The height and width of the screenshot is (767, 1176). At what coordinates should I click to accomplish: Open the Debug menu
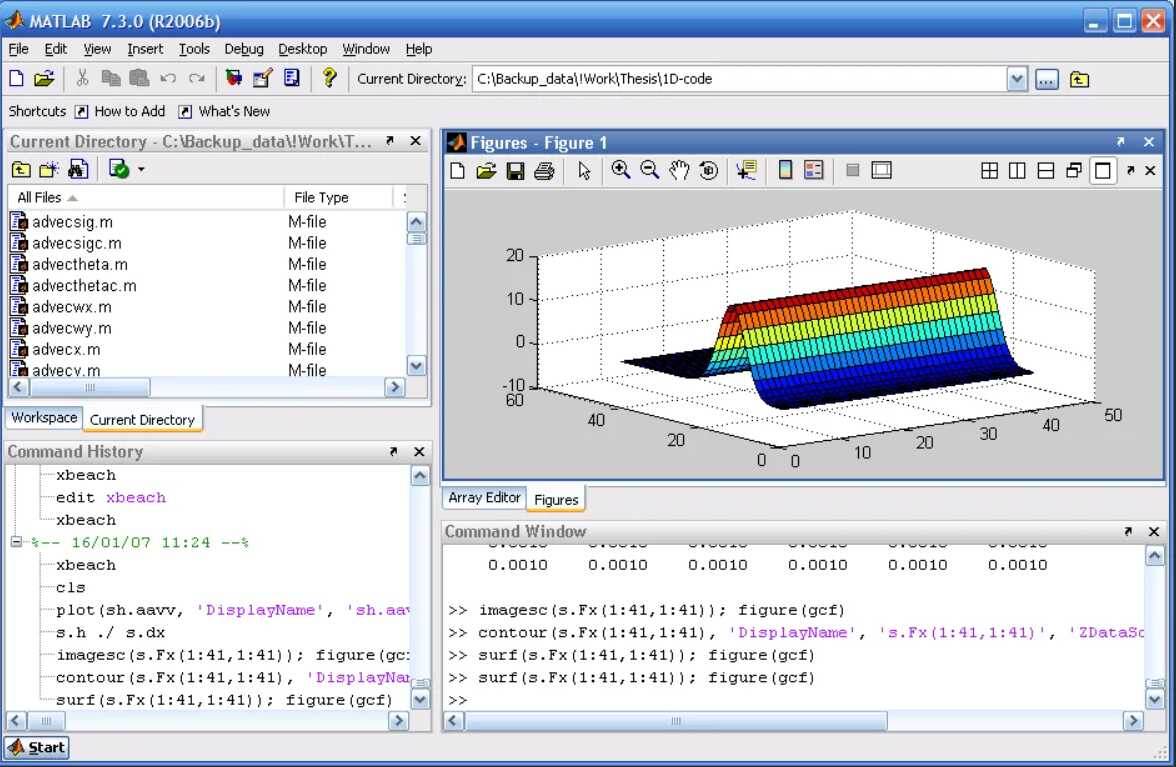coord(244,49)
